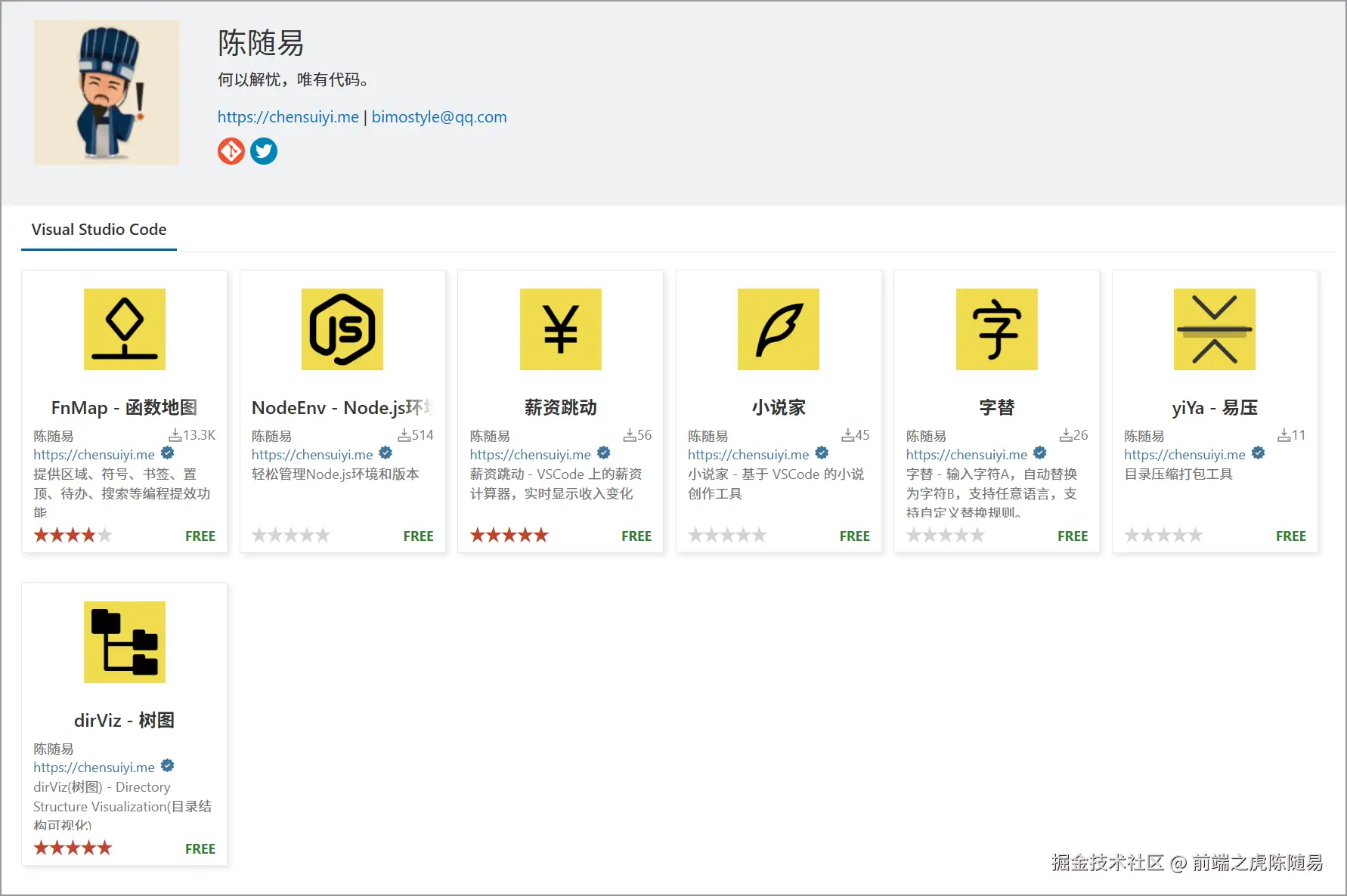The width and height of the screenshot is (1347, 896).
Task: Select the Visual Studio Code tab
Action: [99, 230]
